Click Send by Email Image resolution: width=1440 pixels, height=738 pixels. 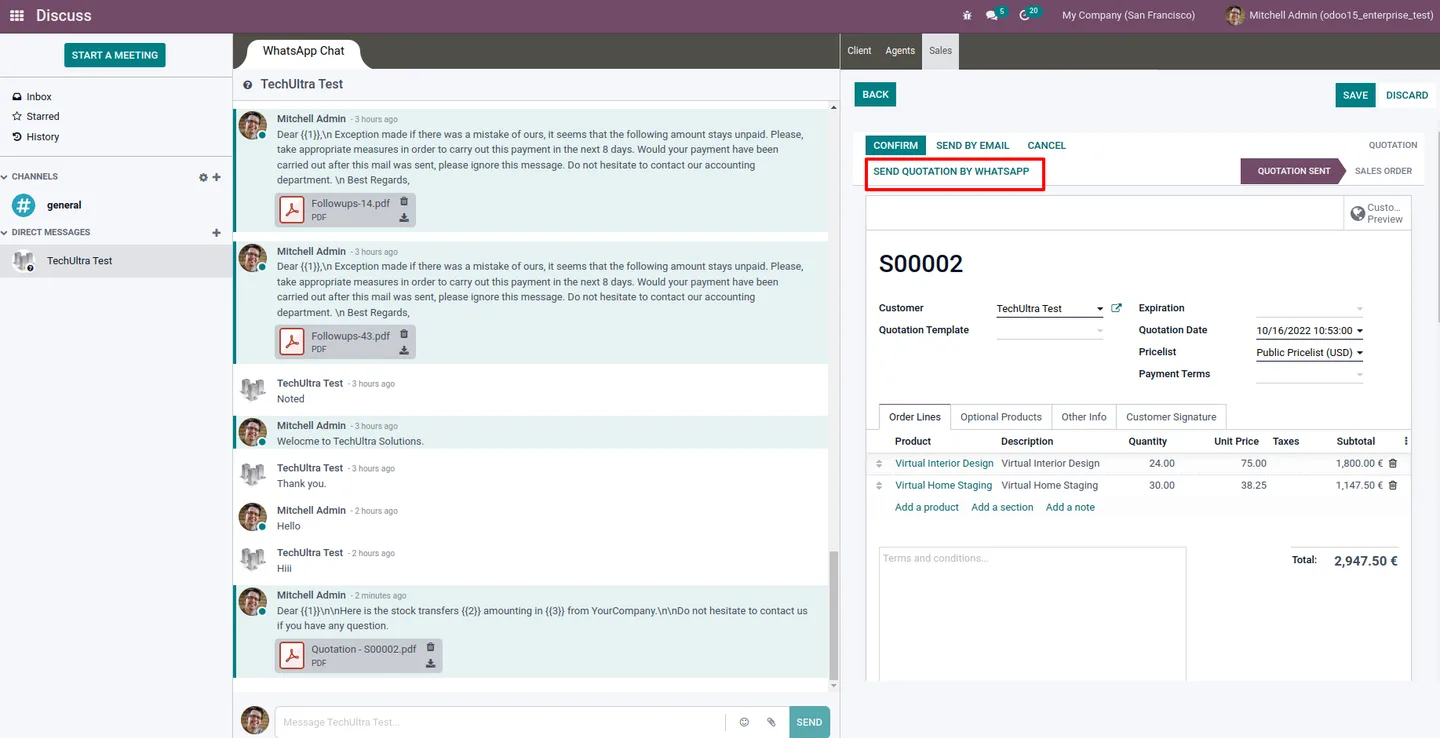(x=972, y=145)
